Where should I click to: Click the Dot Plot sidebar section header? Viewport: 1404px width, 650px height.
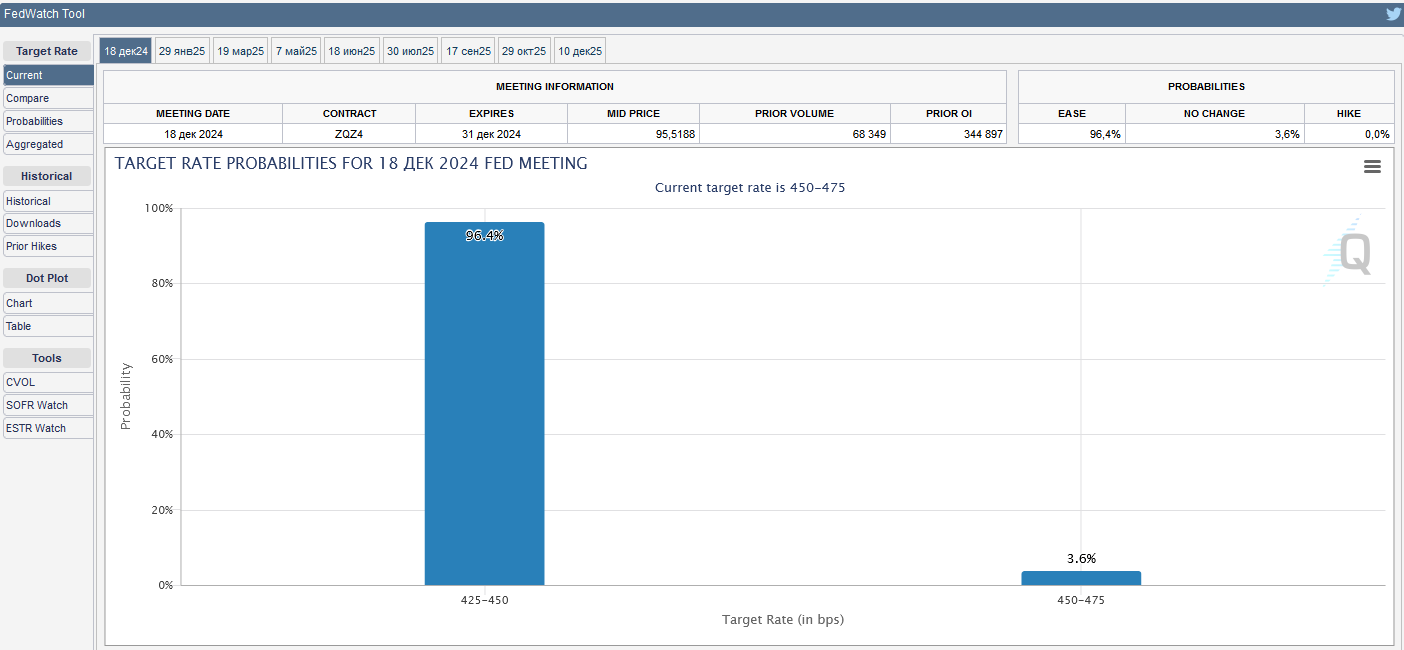coord(47,278)
